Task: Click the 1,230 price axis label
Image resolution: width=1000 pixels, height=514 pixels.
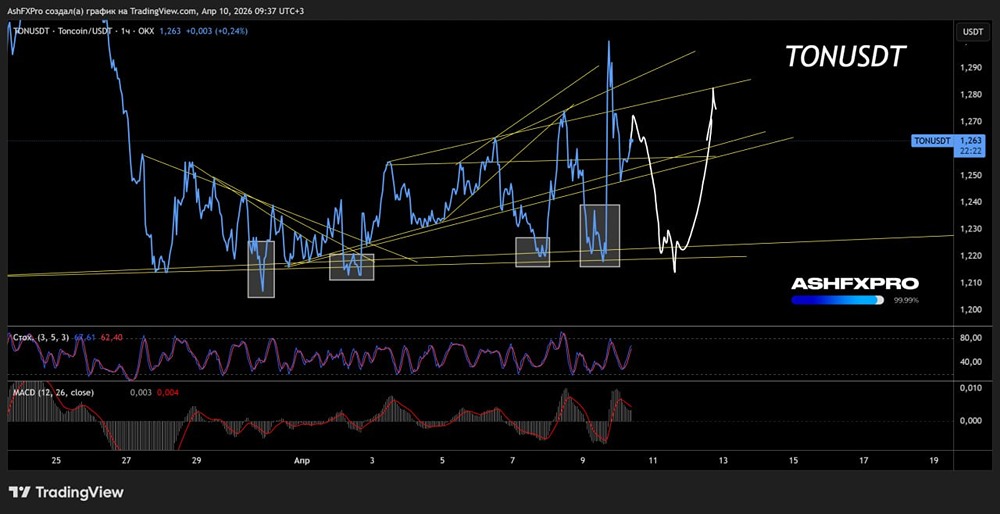Action: pyautogui.click(x=969, y=230)
